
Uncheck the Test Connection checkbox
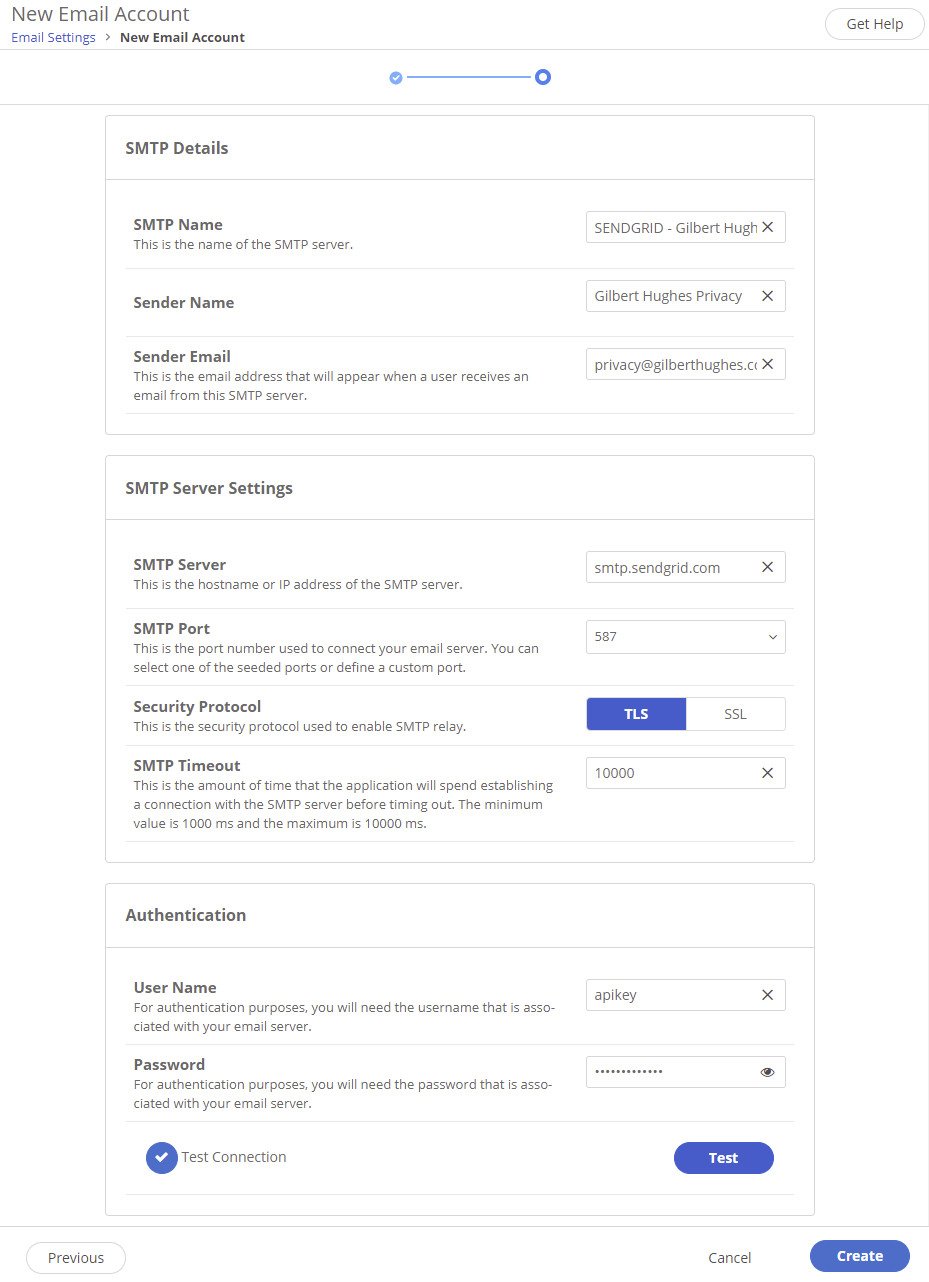tap(161, 1157)
